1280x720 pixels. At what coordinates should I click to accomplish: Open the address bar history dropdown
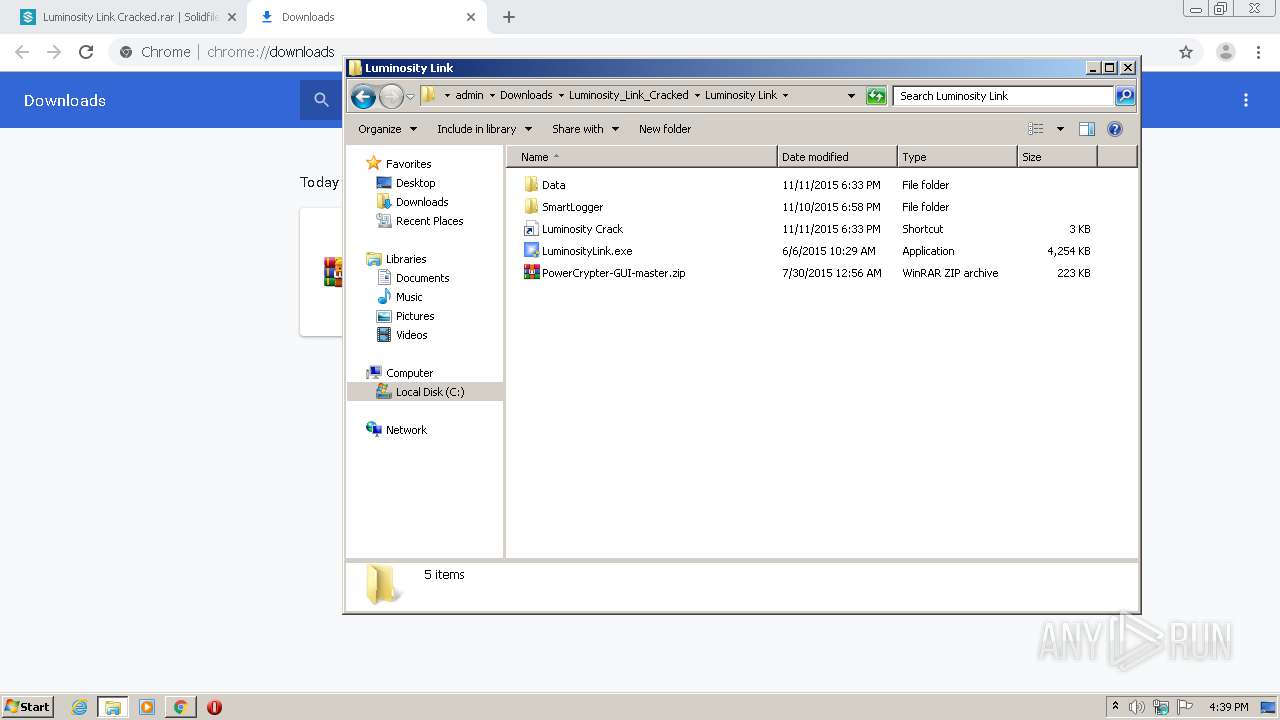[851, 96]
